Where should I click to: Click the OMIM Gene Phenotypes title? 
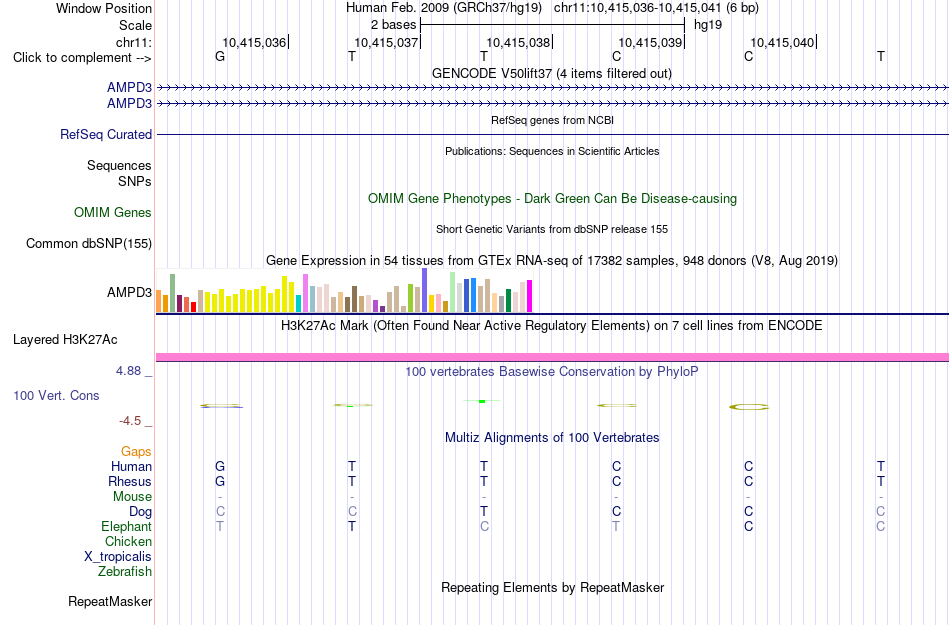point(552,199)
